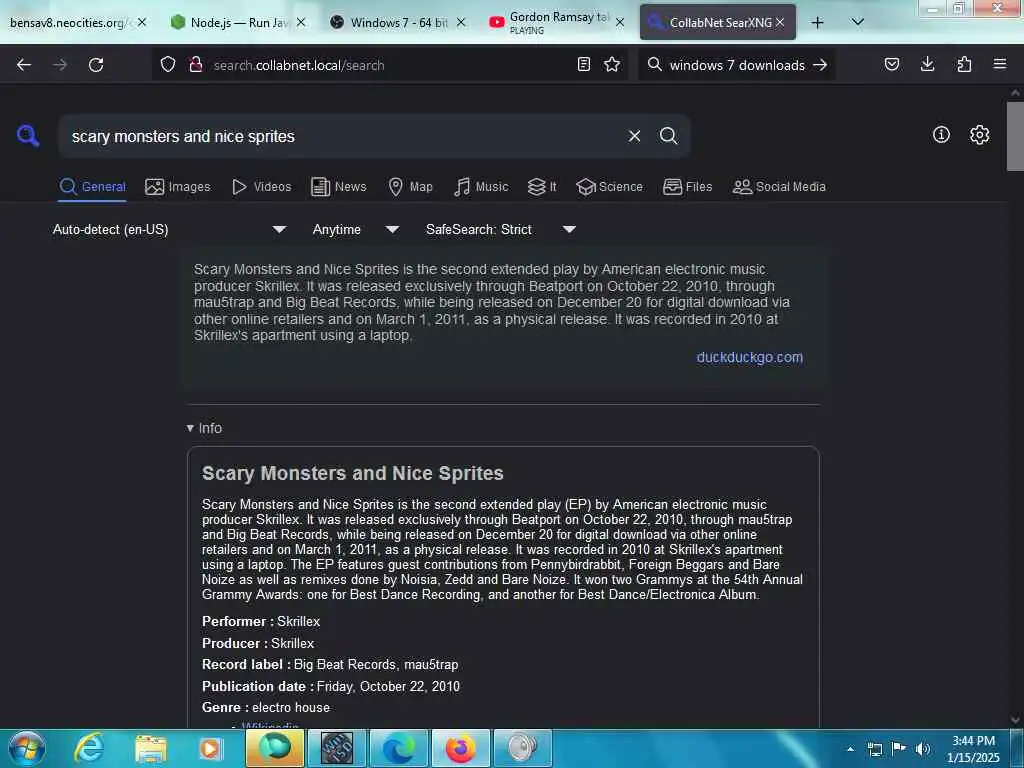1024x768 pixels.
Task: Open the extensions puzzle icon
Action: pos(964,64)
